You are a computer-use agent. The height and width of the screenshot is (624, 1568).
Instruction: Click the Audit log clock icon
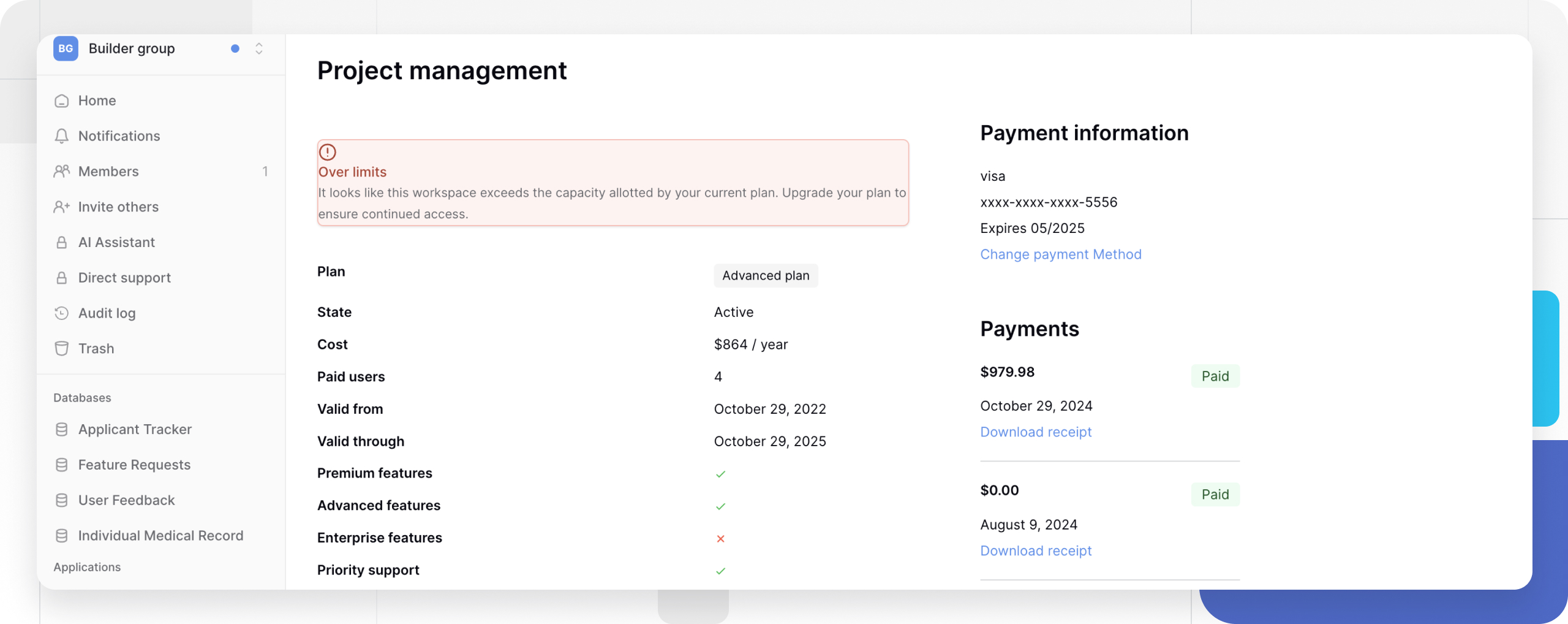point(61,313)
